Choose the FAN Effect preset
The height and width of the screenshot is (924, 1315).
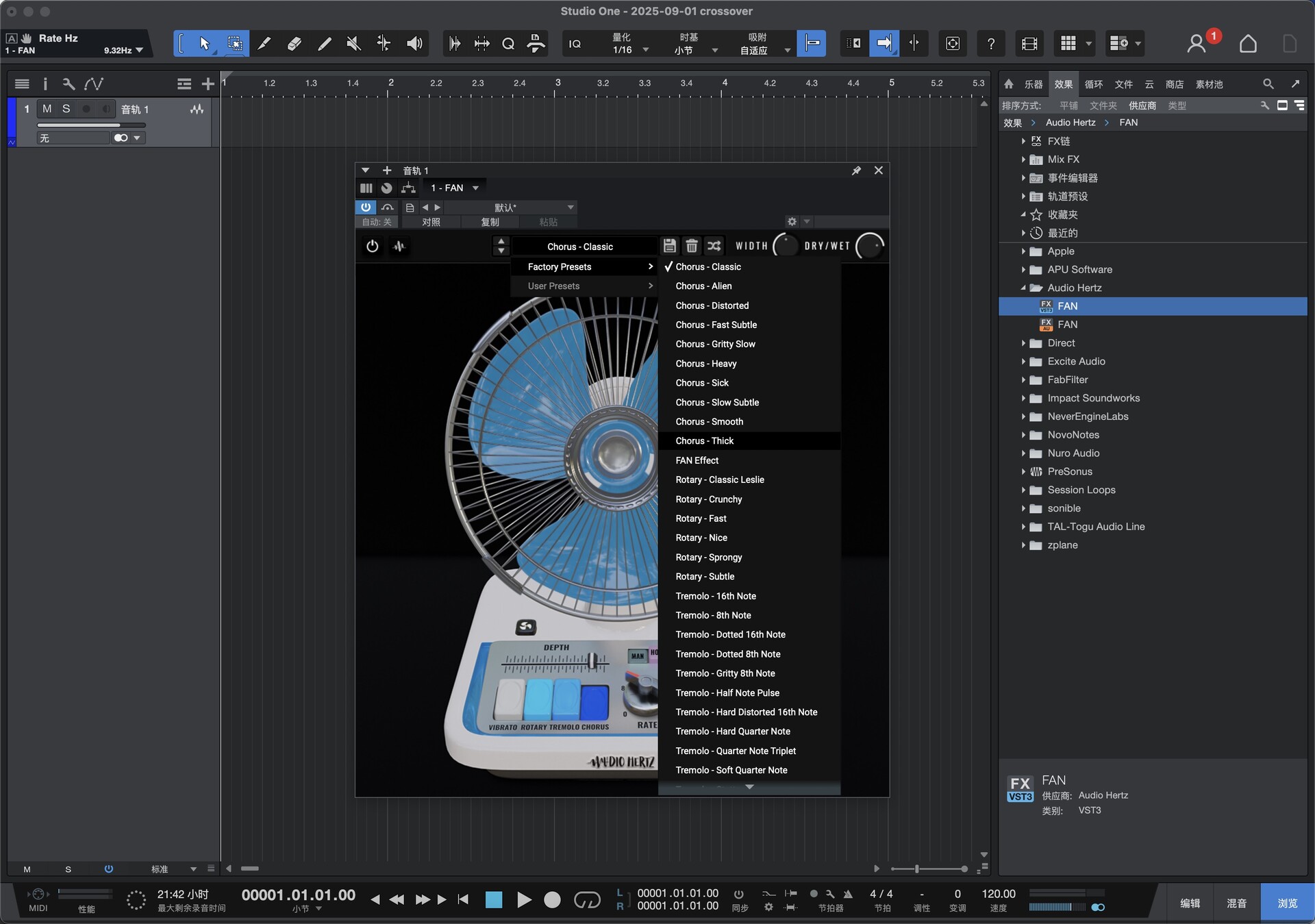click(749, 461)
